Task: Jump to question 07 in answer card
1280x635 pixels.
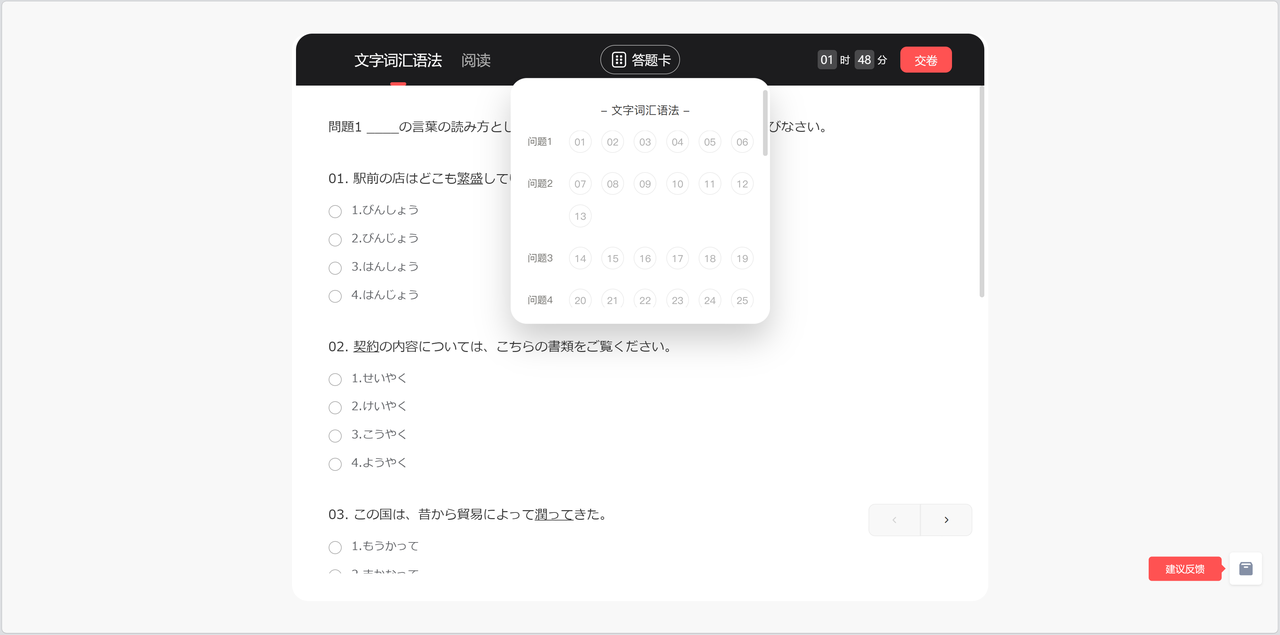Action: (580, 184)
